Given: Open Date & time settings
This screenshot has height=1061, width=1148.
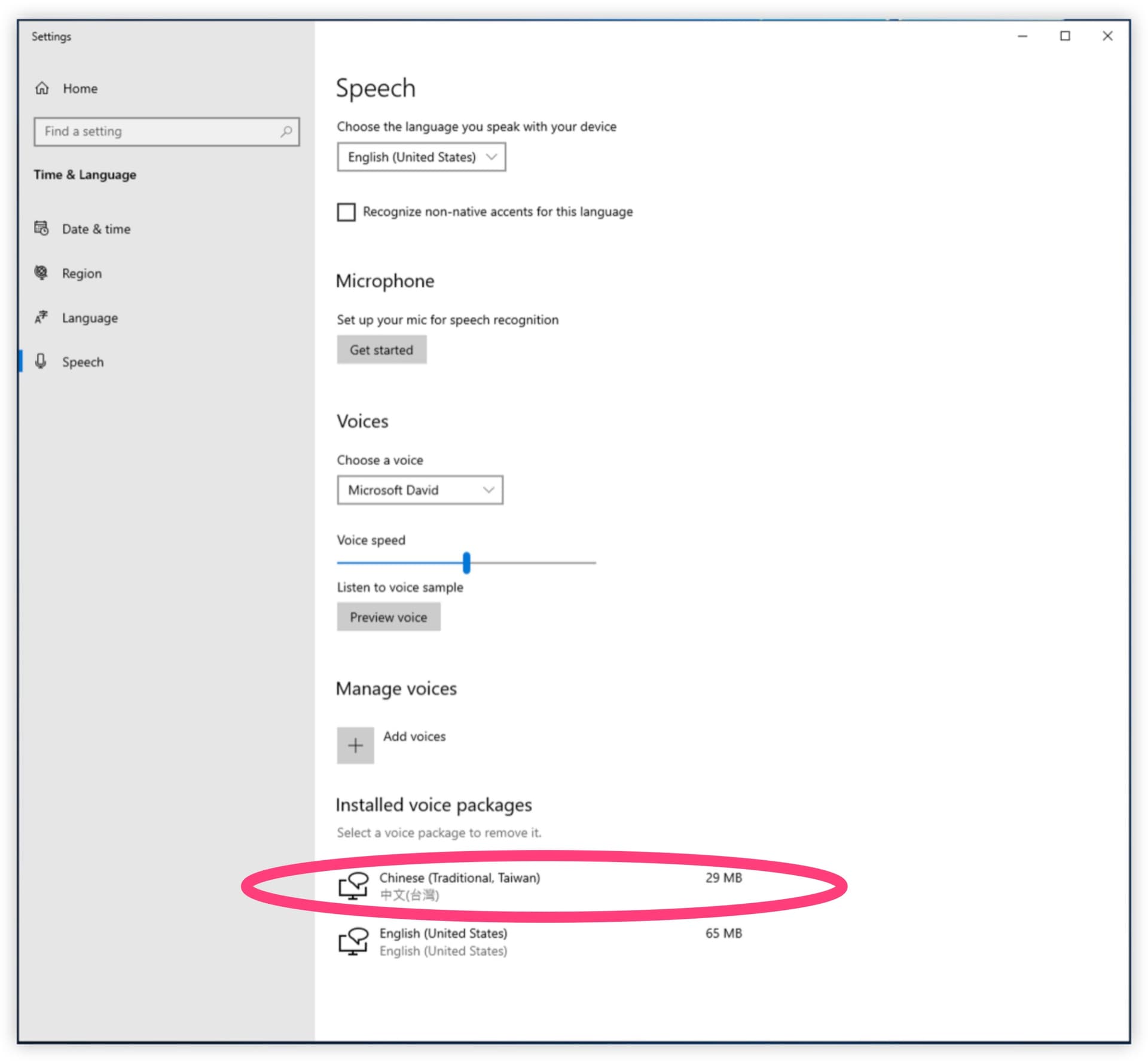Looking at the screenshot, I should point(96,229).
